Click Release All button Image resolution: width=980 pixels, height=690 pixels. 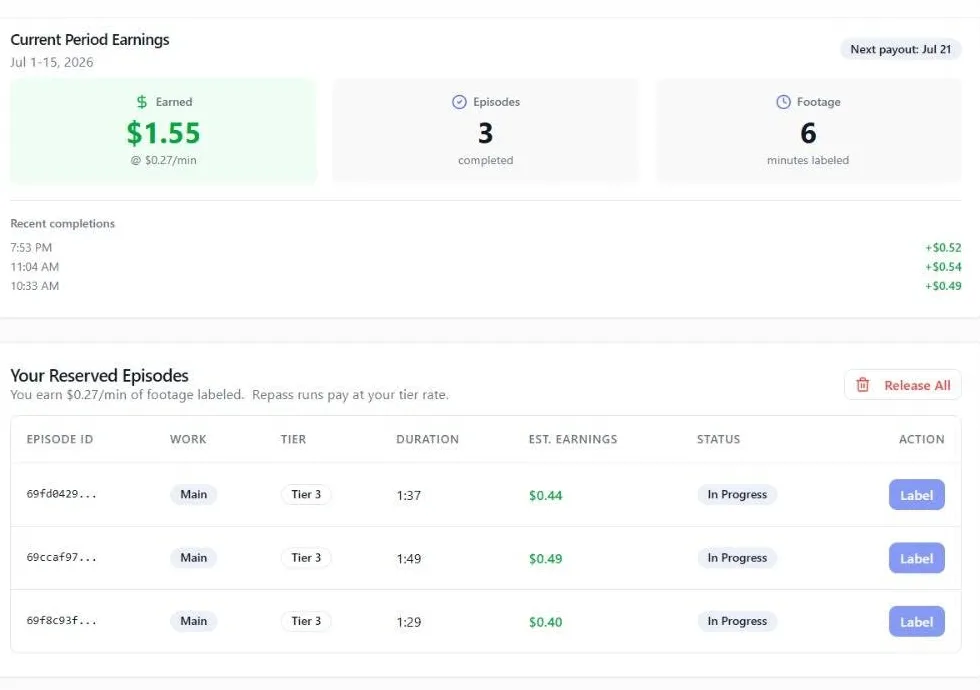902,385
